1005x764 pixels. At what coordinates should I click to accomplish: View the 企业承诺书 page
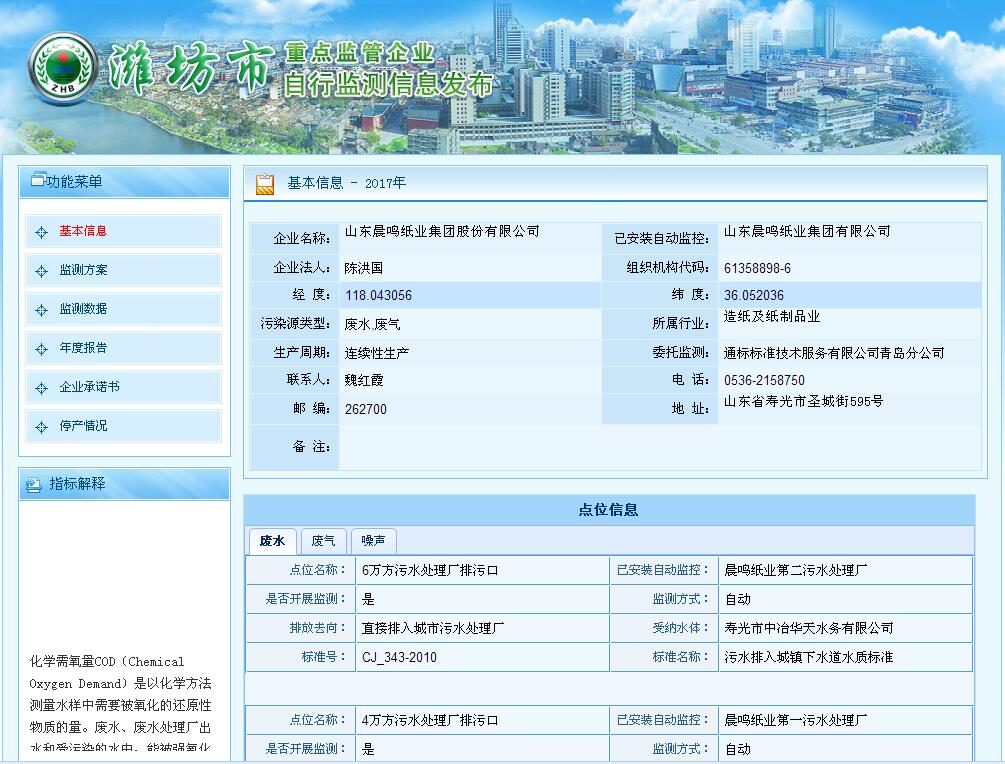(89, 387)
